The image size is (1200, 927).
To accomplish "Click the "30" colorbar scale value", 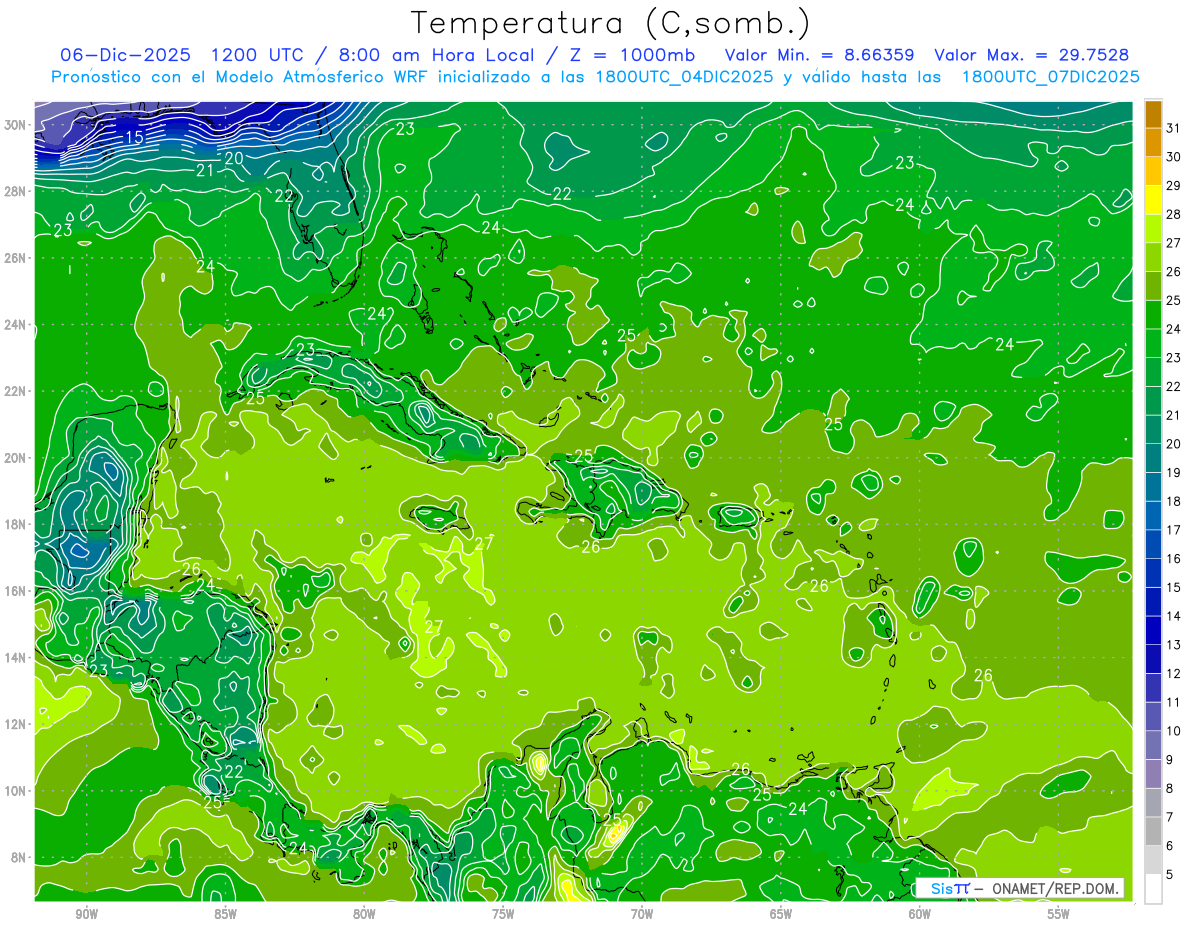I will tap(1173, 157).
